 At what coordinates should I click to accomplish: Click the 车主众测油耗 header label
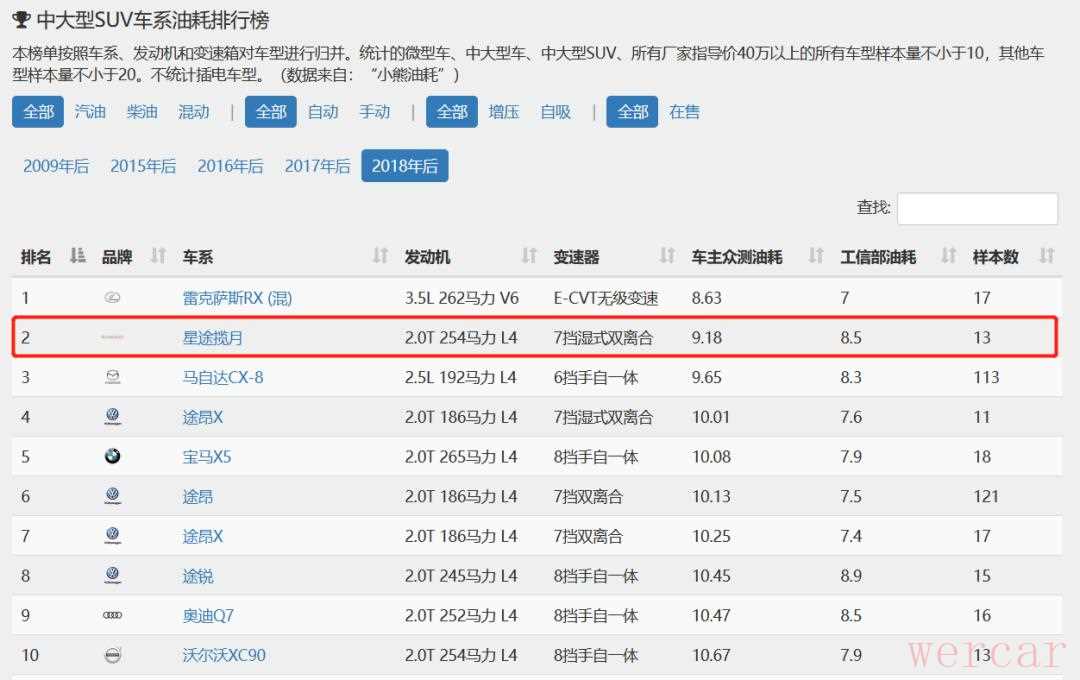coord(737,257)
